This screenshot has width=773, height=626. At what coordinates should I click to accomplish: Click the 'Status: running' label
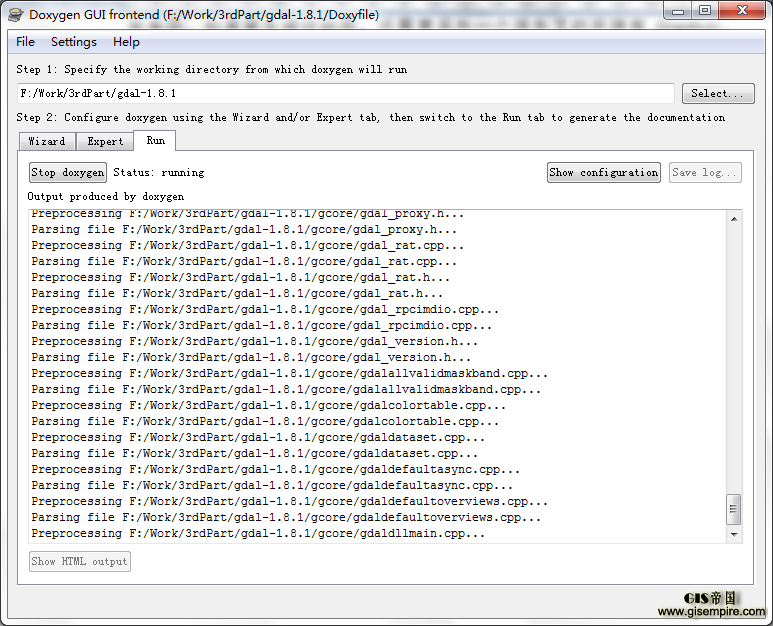[159, 173]
